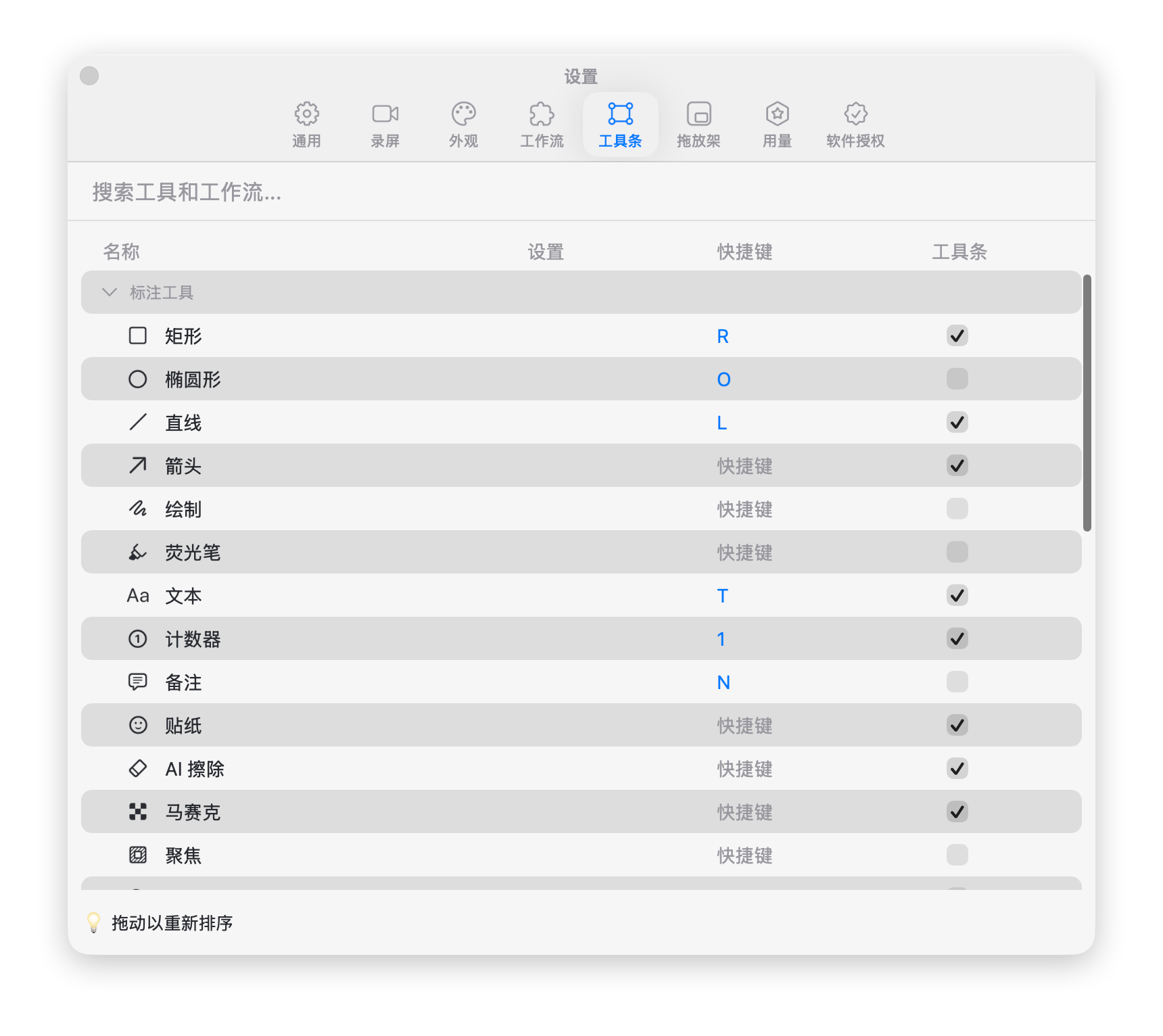Uncheck the toolbar checkbox for 矩形
The height and width of the screenshot is (1036, 1163).
(957, 335)
